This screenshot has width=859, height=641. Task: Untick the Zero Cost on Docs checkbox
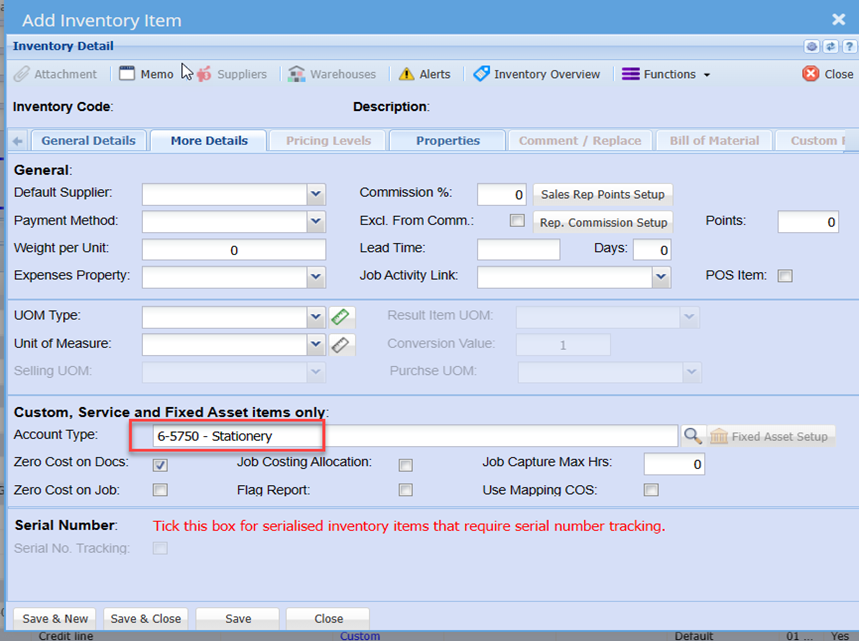tap(160, 464)
